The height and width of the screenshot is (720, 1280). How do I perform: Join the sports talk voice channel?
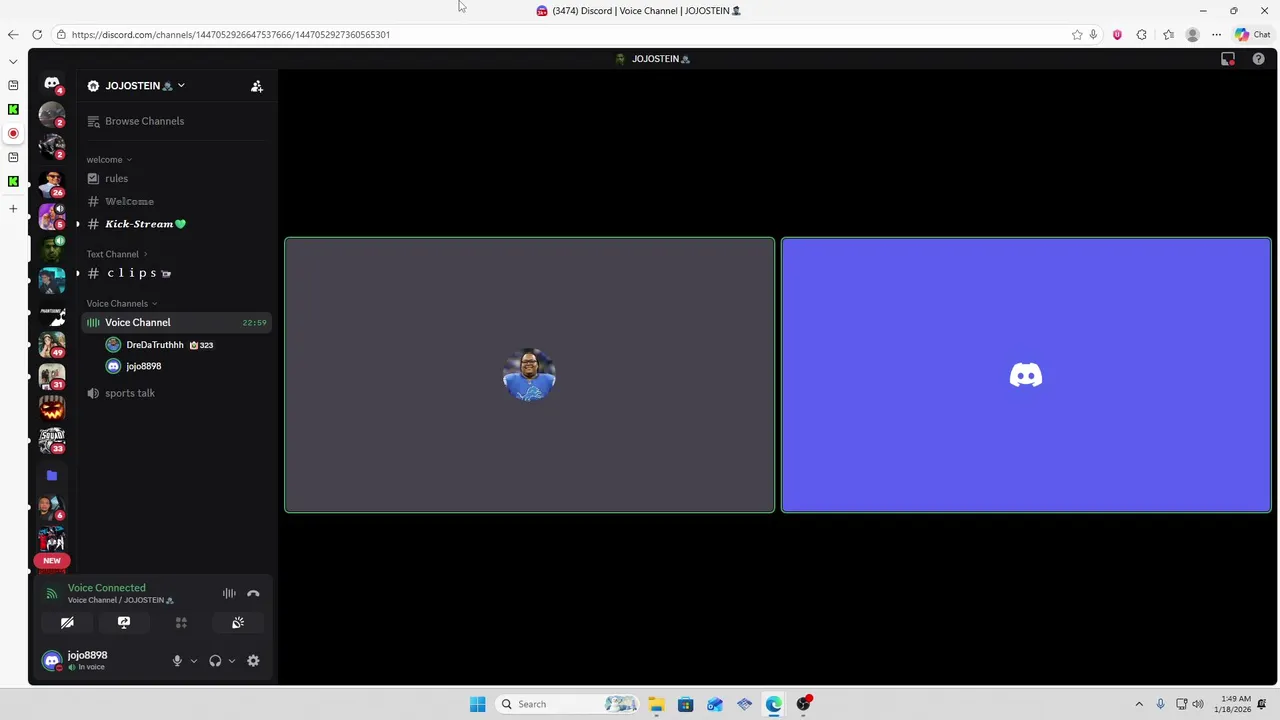pyautogui.click(x=130, y=393)
